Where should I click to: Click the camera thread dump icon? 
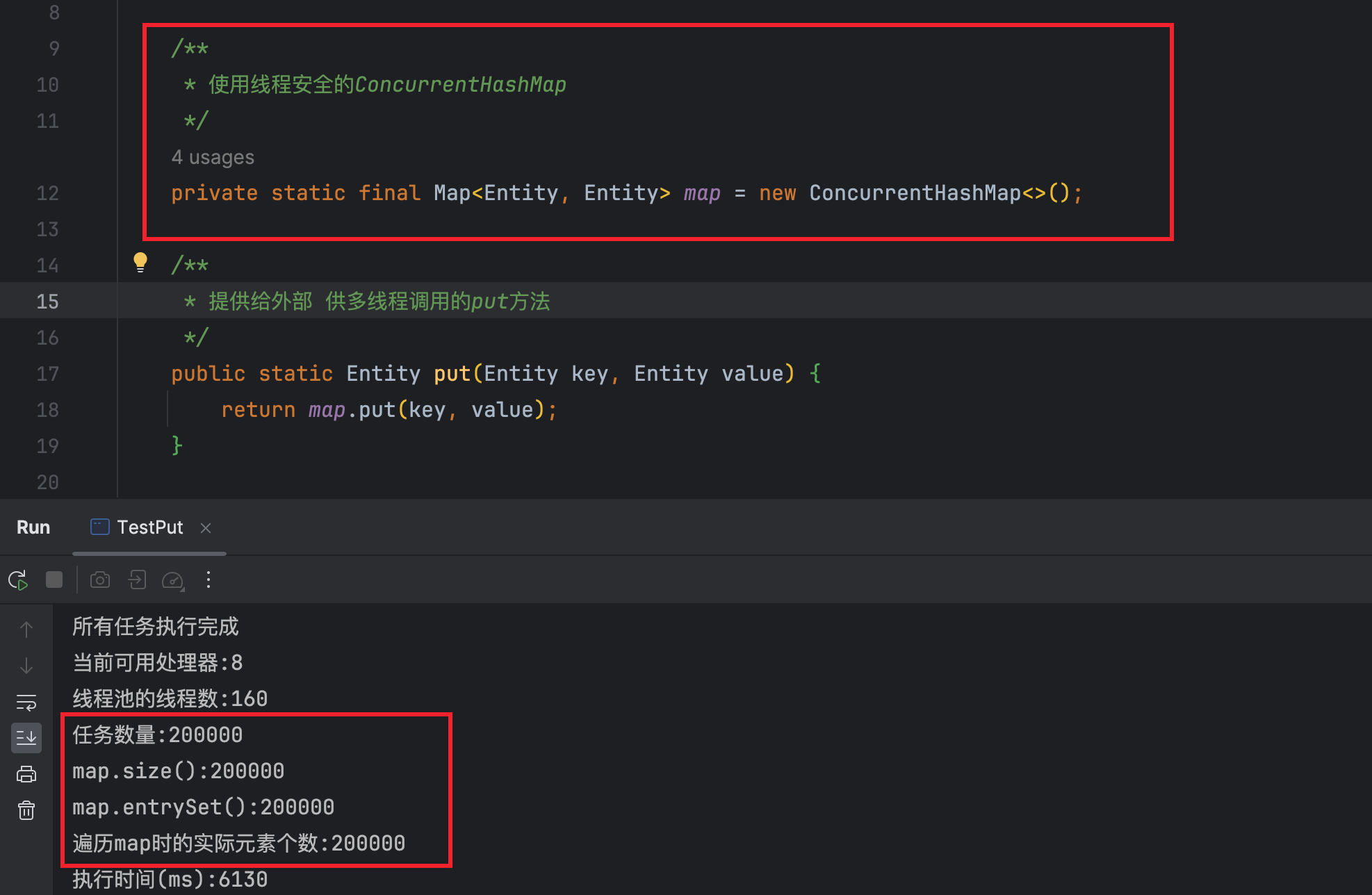point(100,580)
